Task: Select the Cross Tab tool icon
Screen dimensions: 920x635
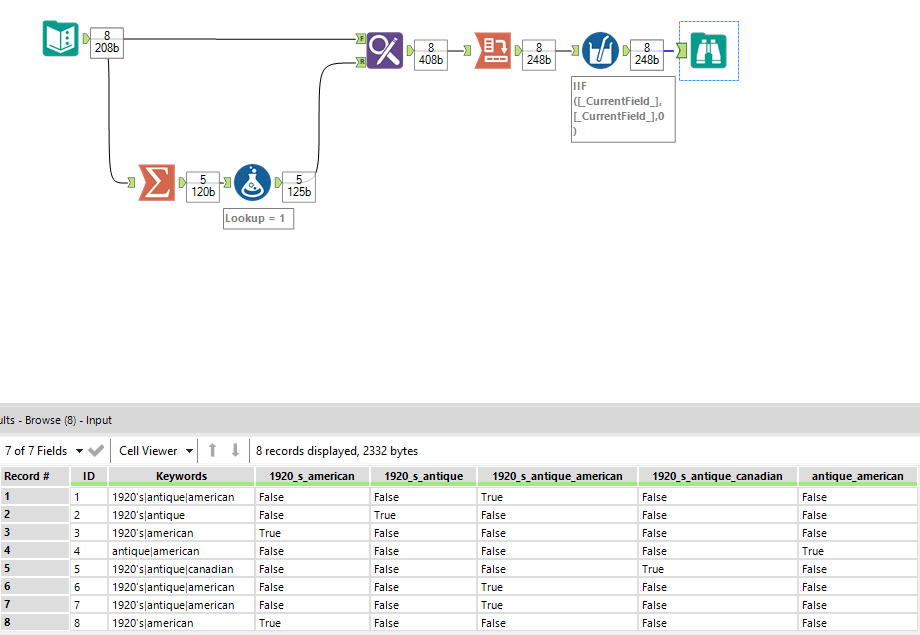Action: click(x=493, y=50)
